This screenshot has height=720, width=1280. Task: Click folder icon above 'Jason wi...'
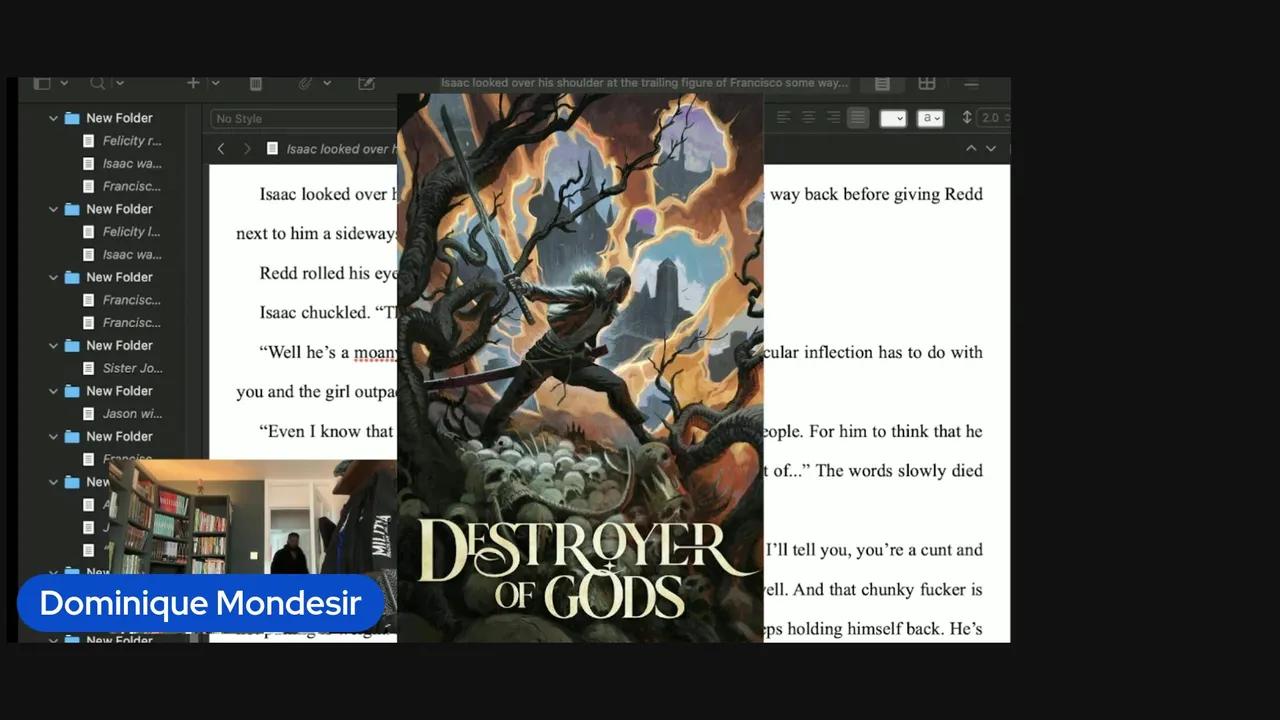[72, 391]
